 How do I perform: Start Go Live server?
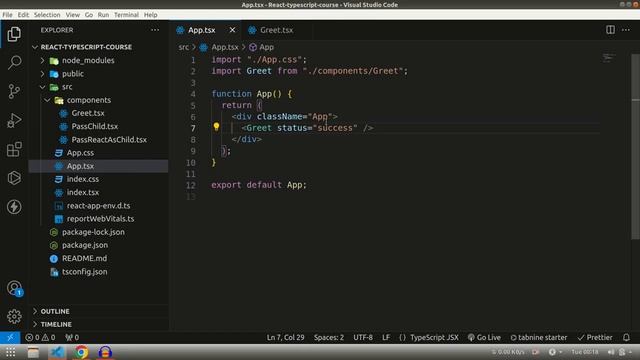point(484,338)
